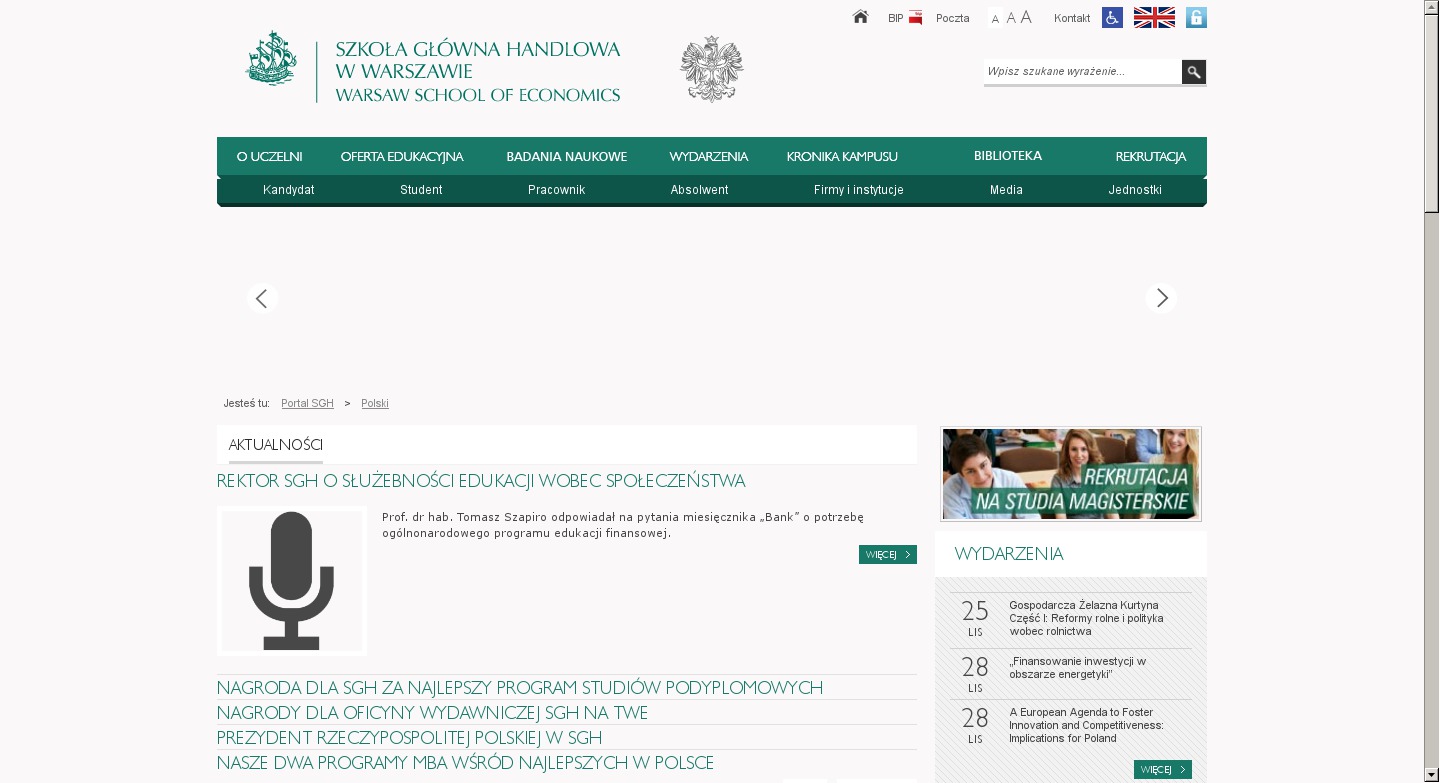Switch to English via UK flag

pyautogui.click(x=1154, y=18)
